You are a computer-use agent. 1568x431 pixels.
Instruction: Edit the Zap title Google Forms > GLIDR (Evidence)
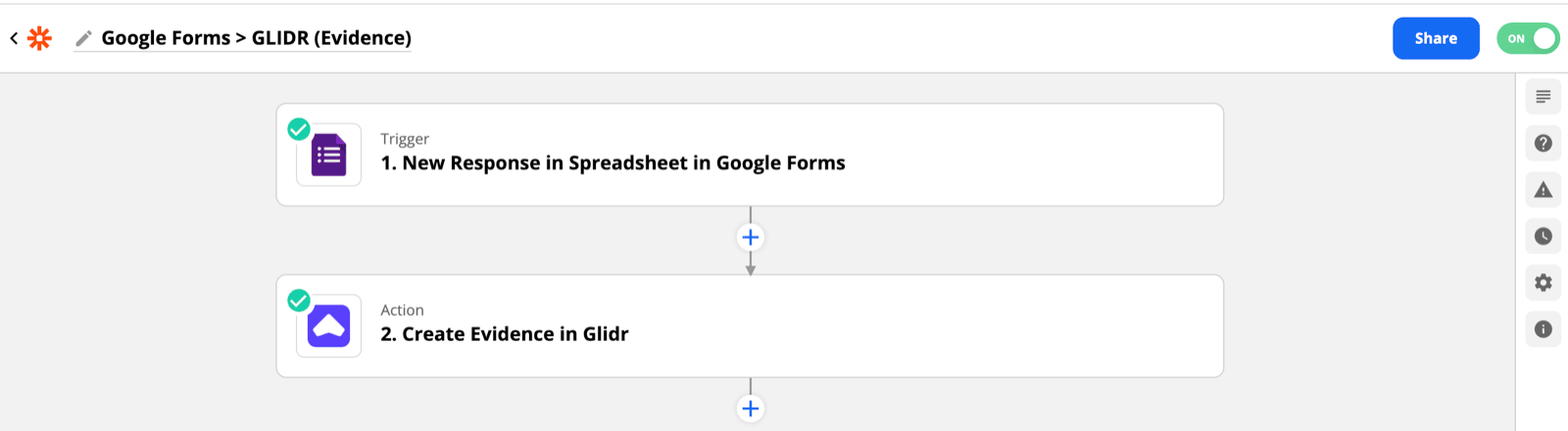coord(257,38)
